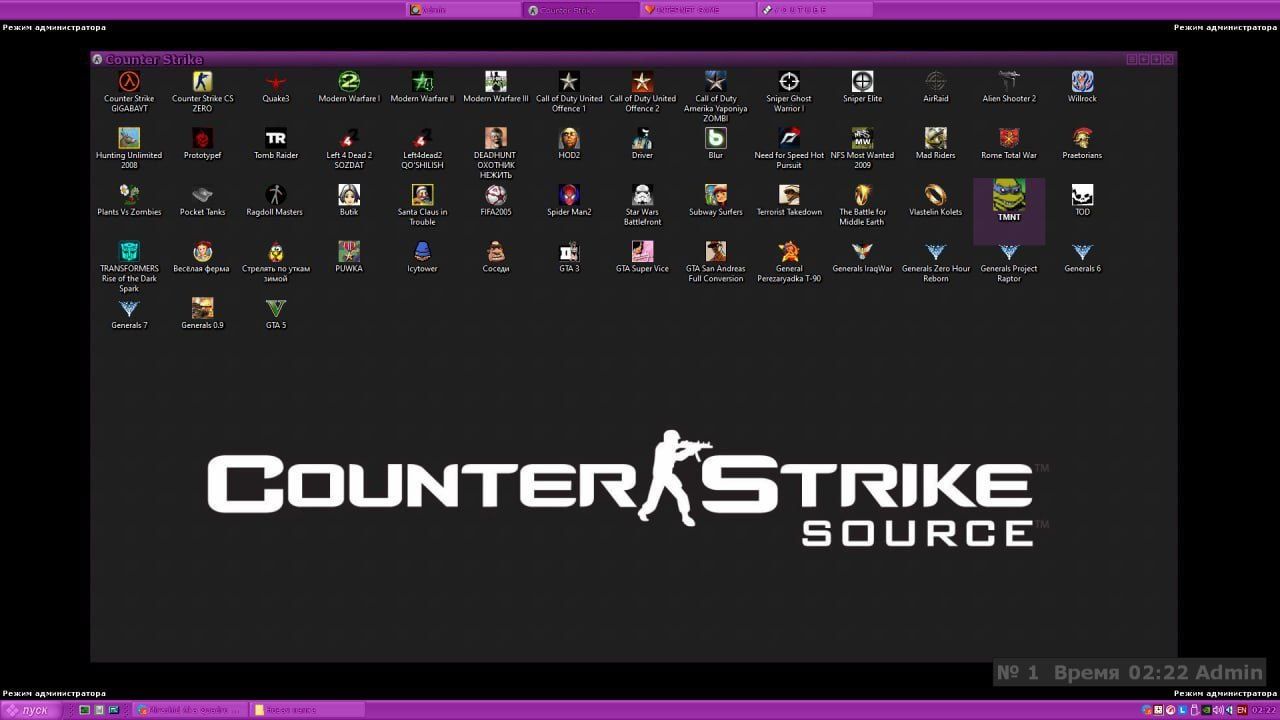Launch the Driver game
Image resolution: width=1280 pixels, height=720 pixels.
(x=642, y=138)
